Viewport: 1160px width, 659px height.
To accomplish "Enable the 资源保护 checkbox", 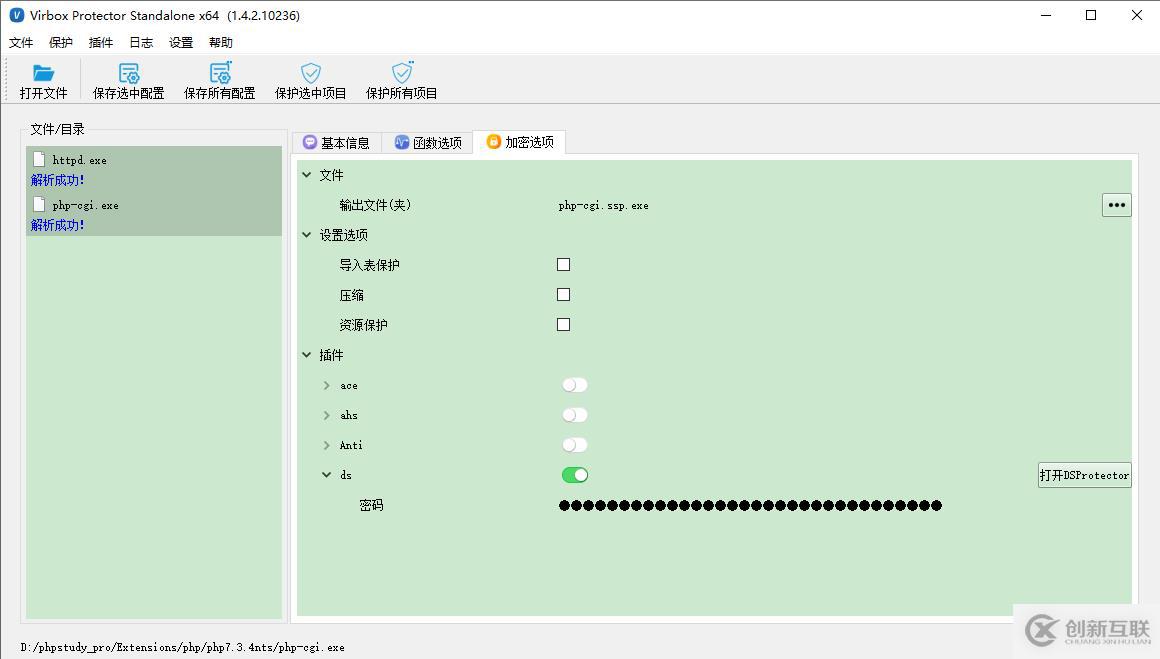I will pyautogui.click(x=564, y=325).
